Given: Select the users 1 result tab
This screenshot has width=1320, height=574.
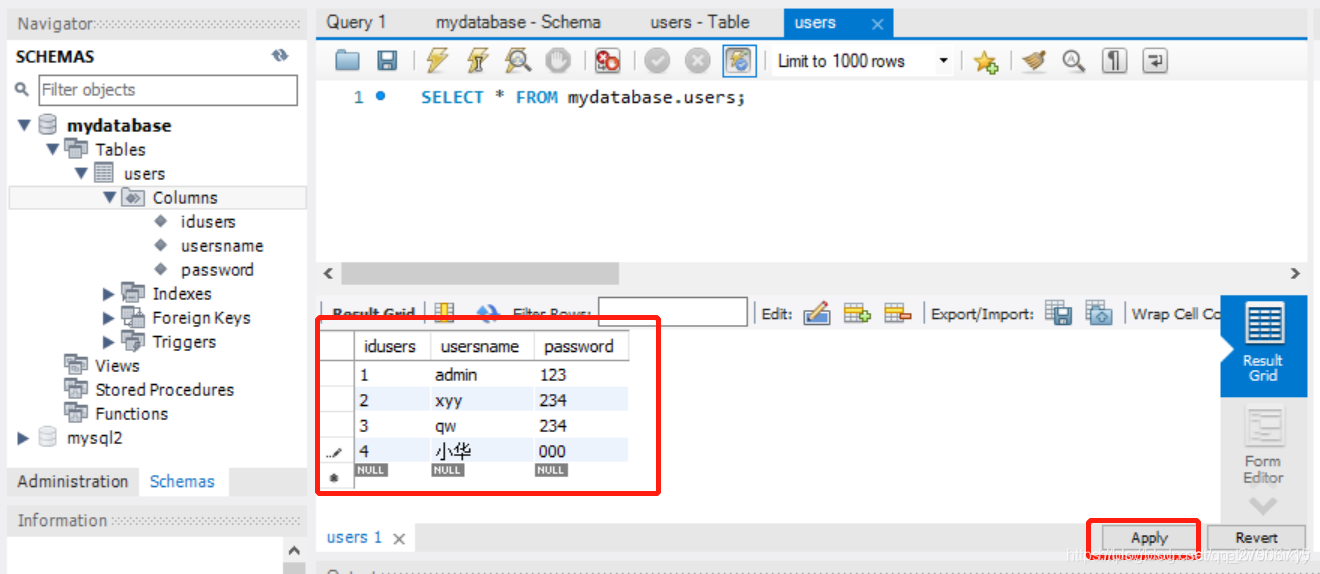Looking at the screenshot, I should (x=354, y=537).
